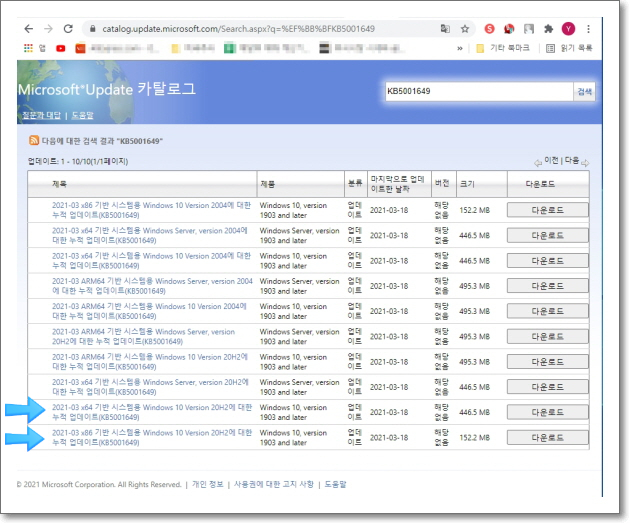The height and width of the screenshot is (524, 630).
Task: Click the RSS feed icon beside search results
Action: click(x=34, y=140)
